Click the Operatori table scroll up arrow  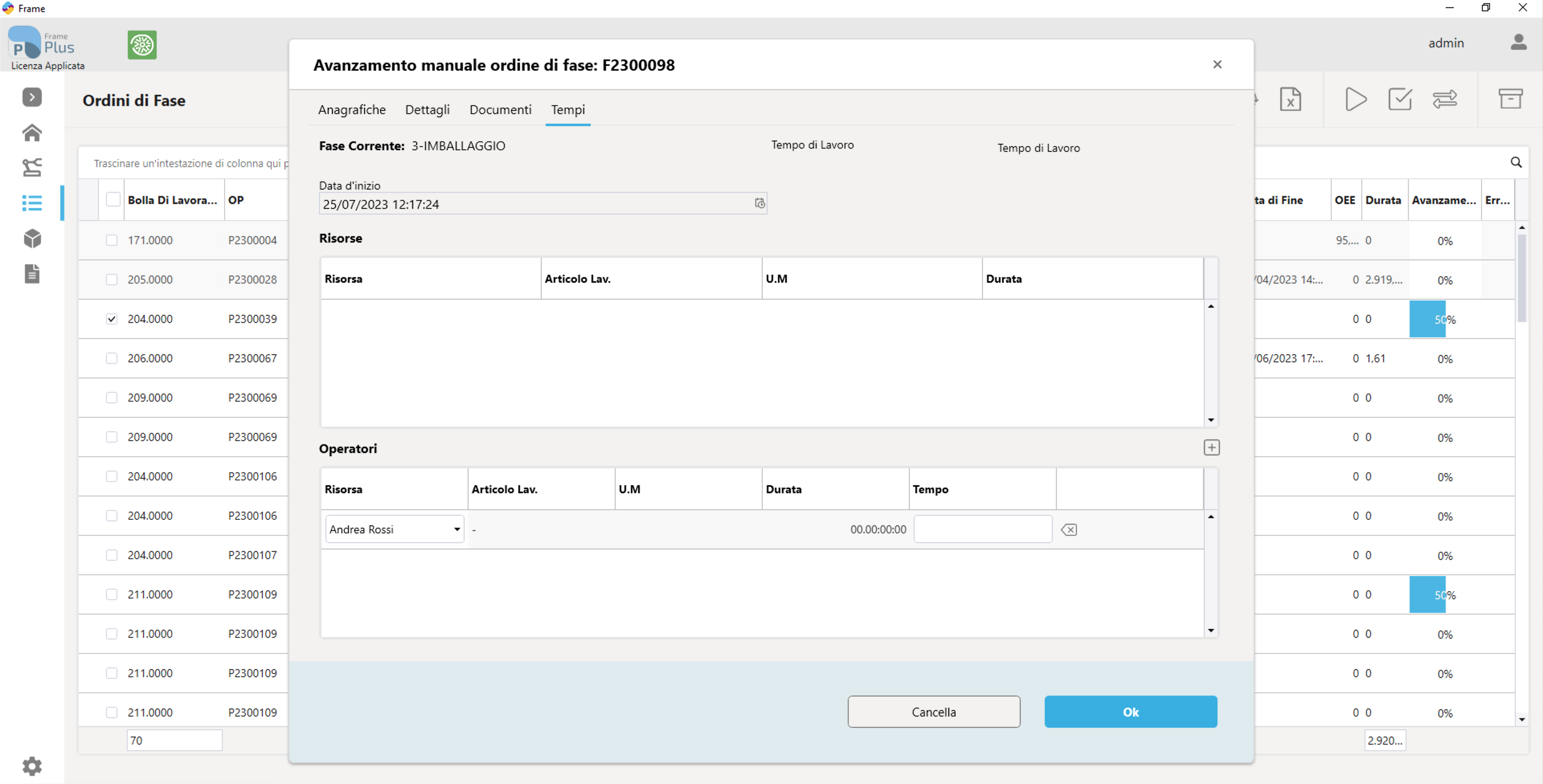1211,516
